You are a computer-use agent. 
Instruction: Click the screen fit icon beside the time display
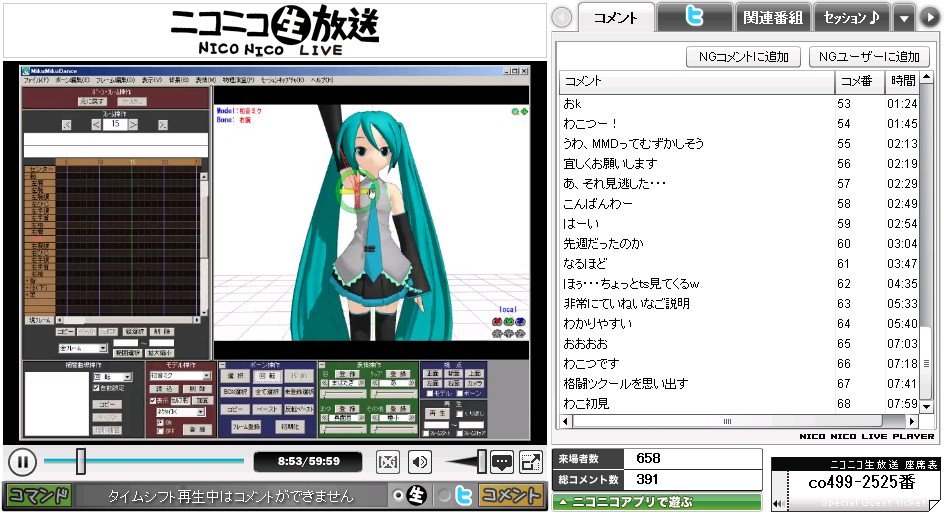pos(388,462)
